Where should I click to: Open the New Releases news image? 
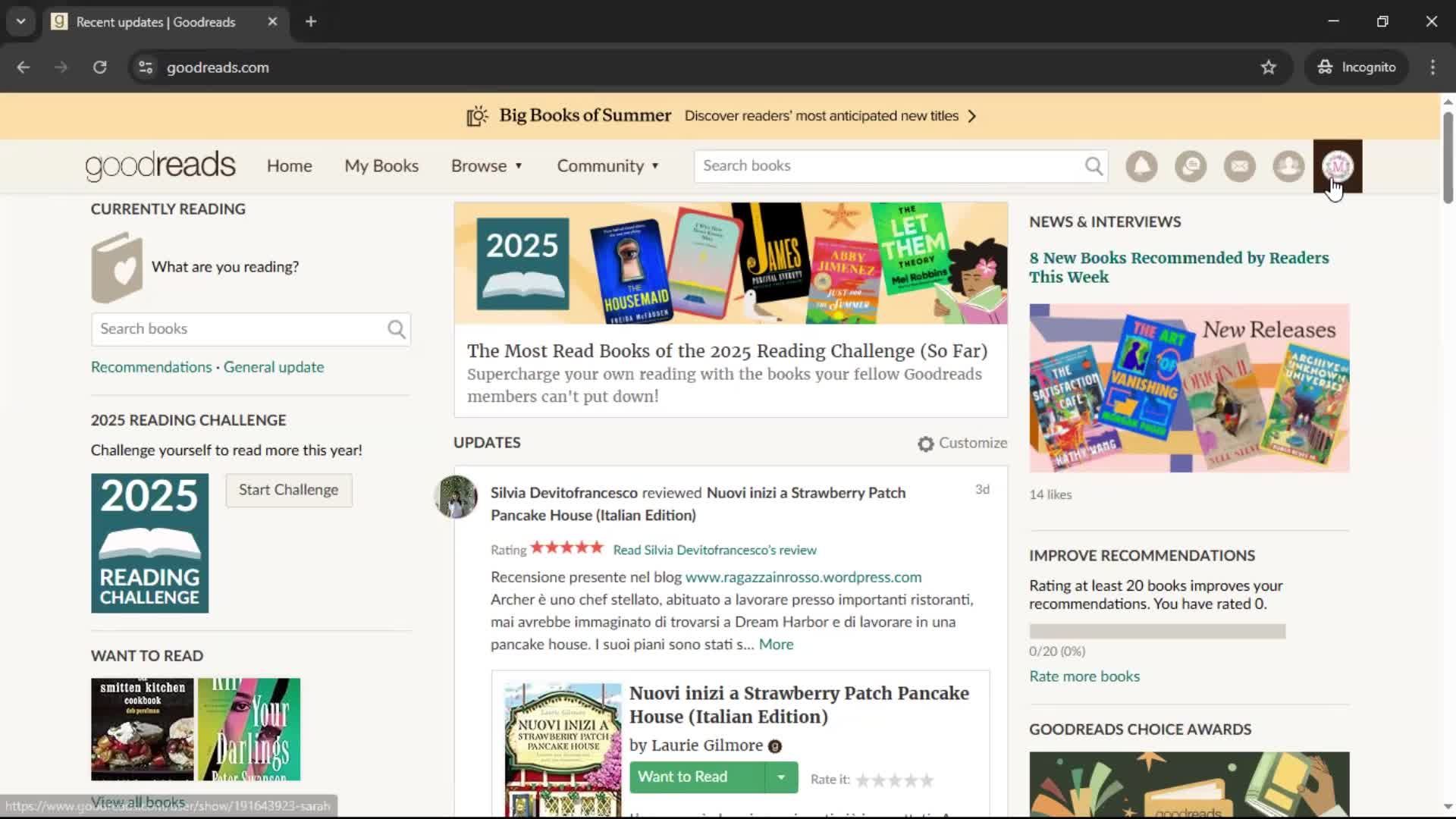click(1189, 388)
